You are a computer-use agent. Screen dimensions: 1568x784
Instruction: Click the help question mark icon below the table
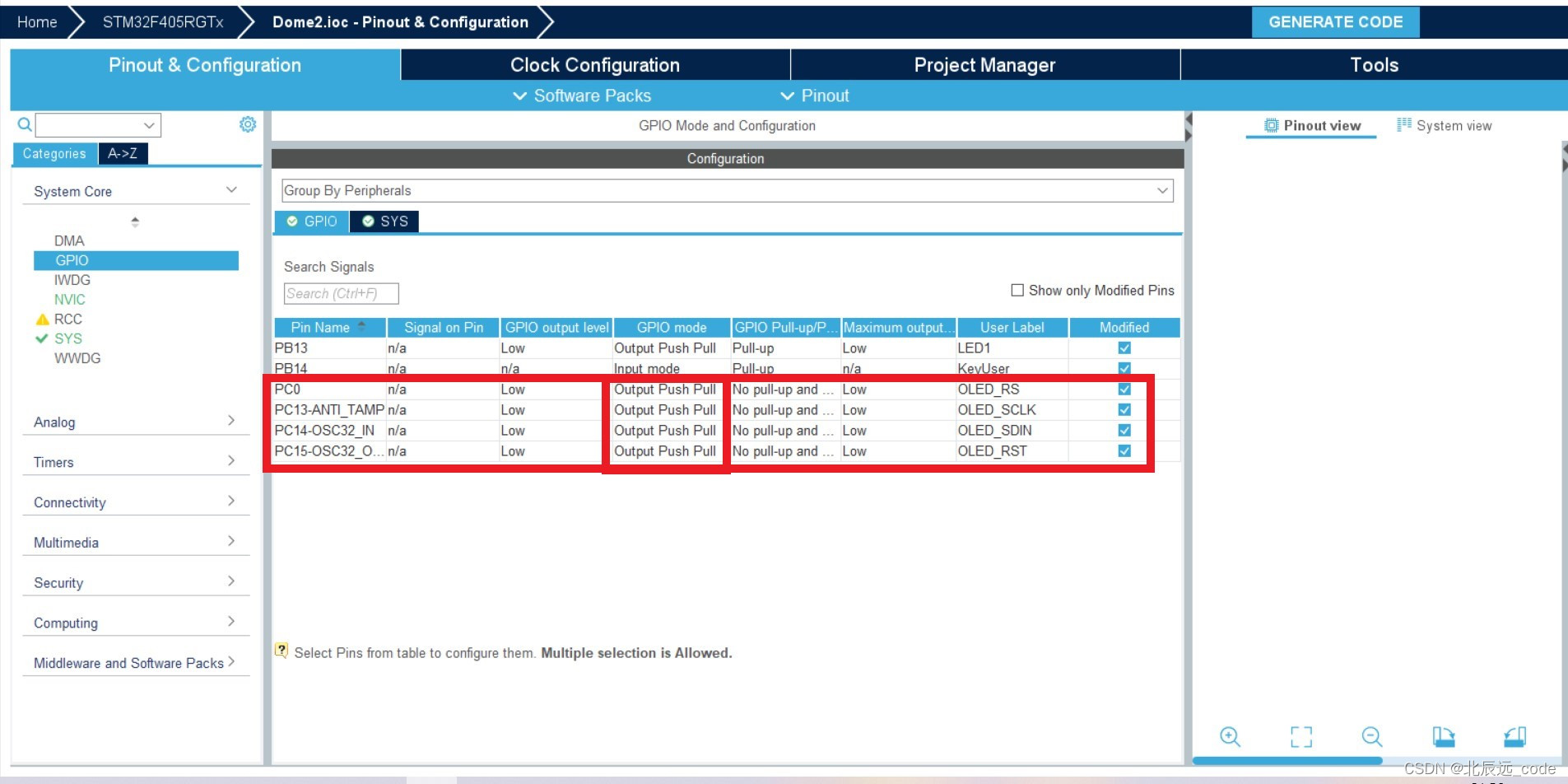click(x=281, y=651)
